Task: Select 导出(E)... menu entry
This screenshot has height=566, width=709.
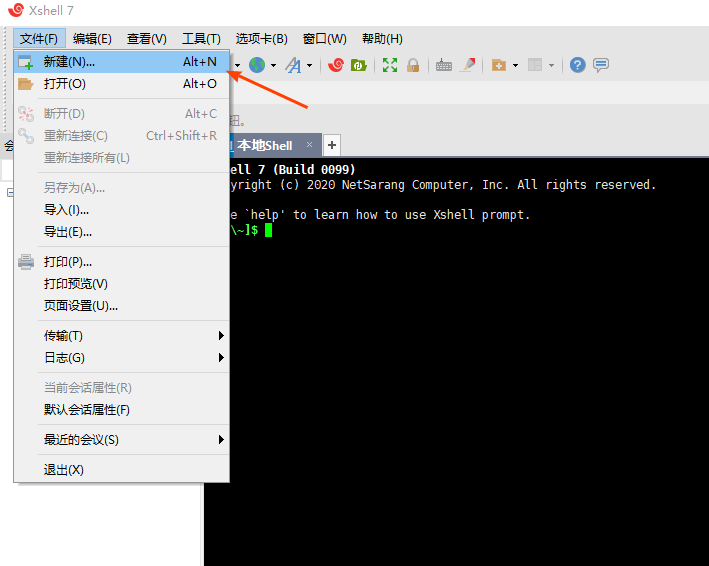Action: click(x=122, y=232)
